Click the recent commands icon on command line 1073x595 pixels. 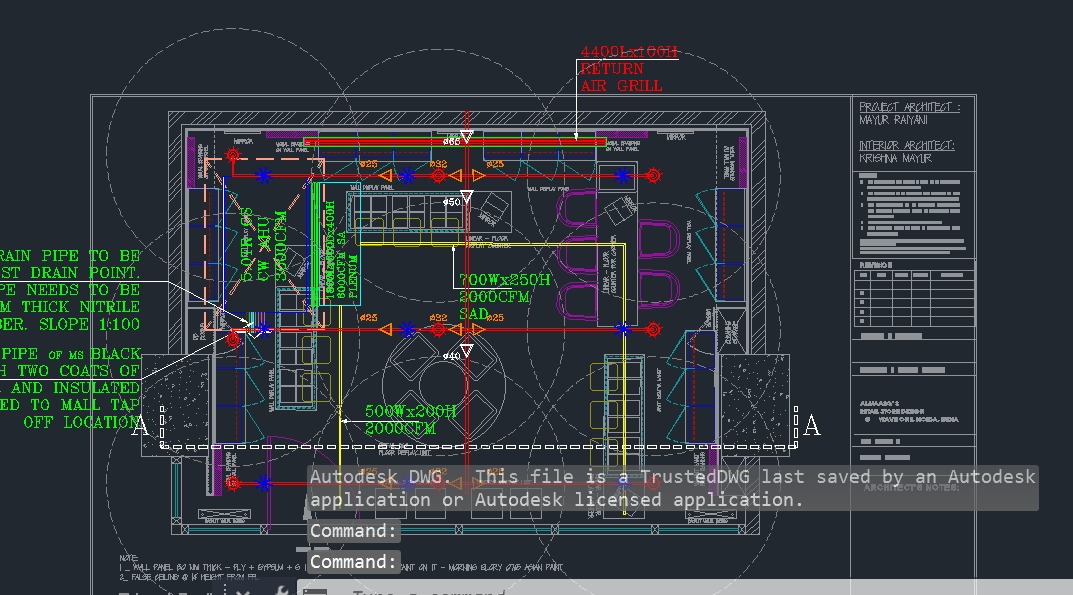(x=315, y=591)
